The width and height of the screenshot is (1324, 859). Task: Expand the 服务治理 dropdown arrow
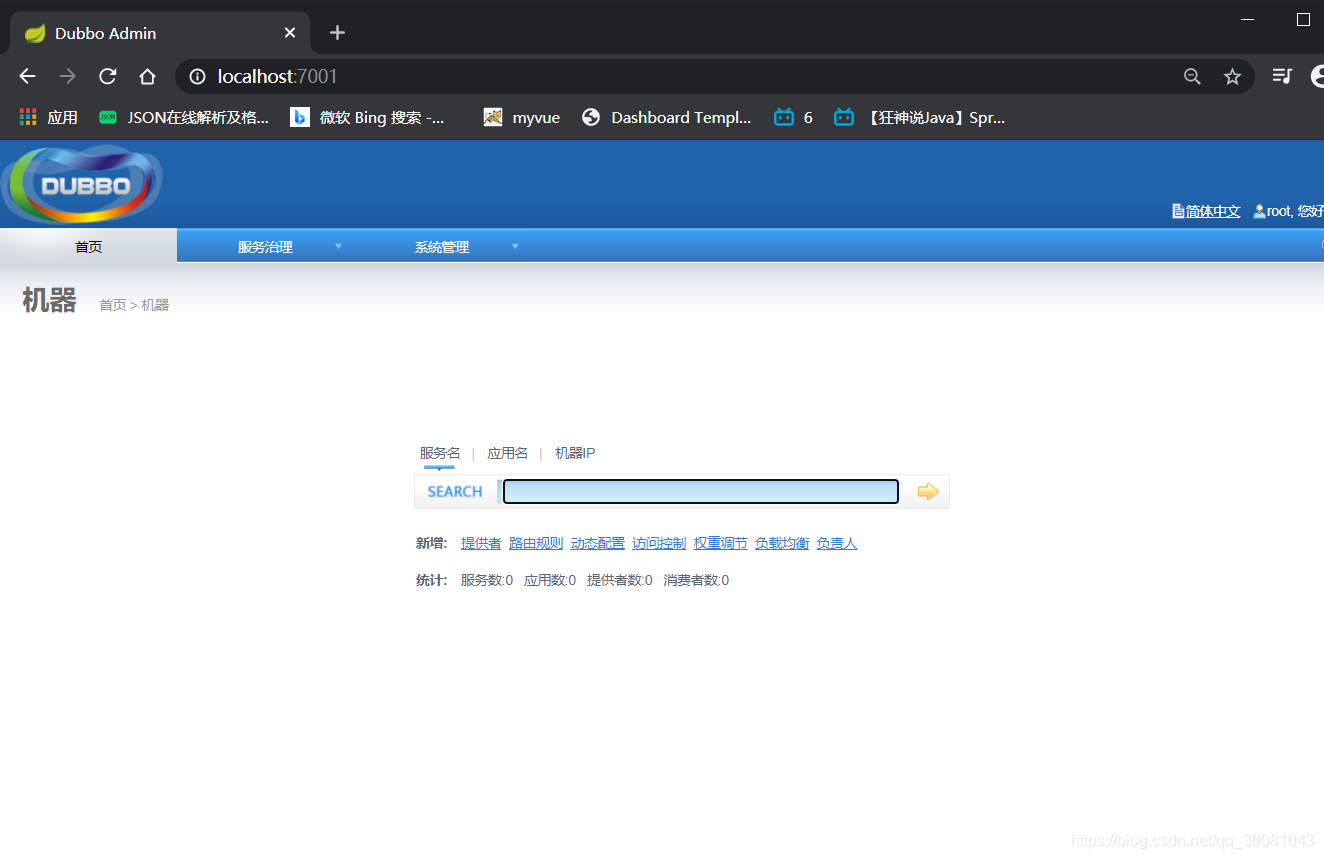tap(338, 246)
